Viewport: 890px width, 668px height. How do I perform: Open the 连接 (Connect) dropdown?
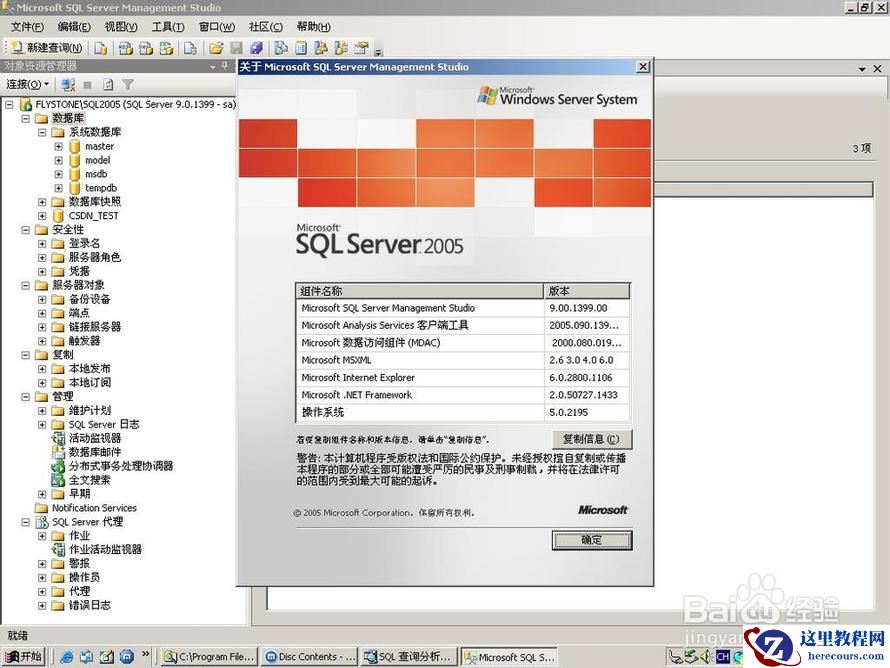click(27, 85)
